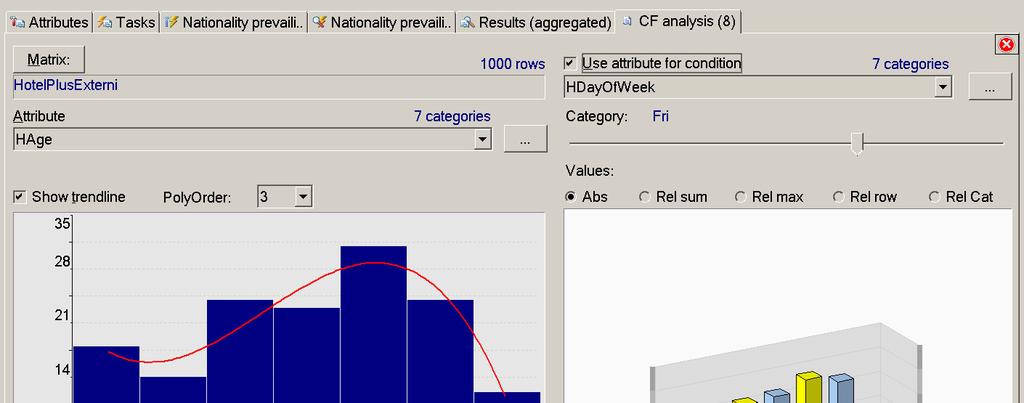Select the Rel row radio button

[x=839, y=197]
